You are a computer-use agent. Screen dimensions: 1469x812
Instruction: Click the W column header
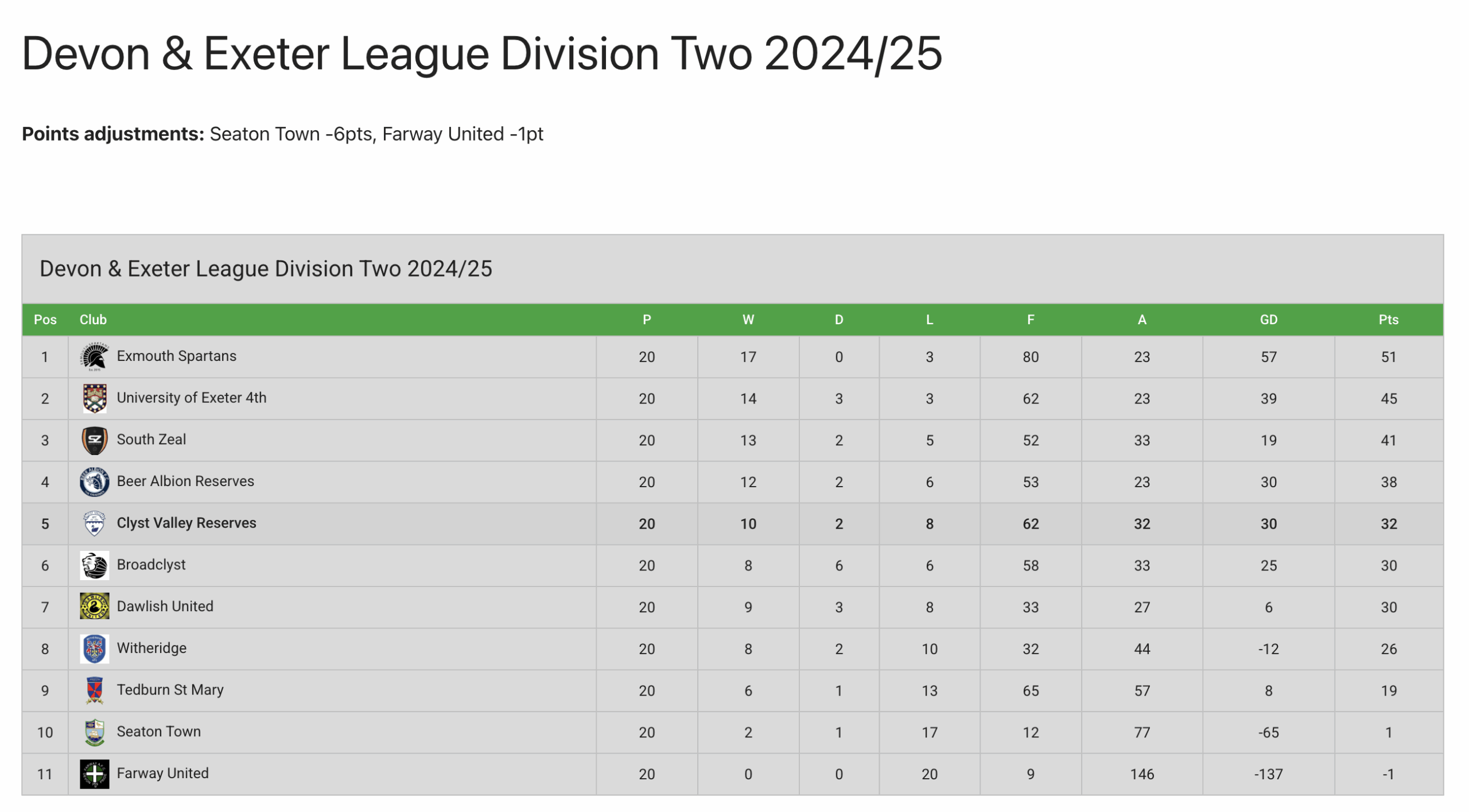coord(748,320)
